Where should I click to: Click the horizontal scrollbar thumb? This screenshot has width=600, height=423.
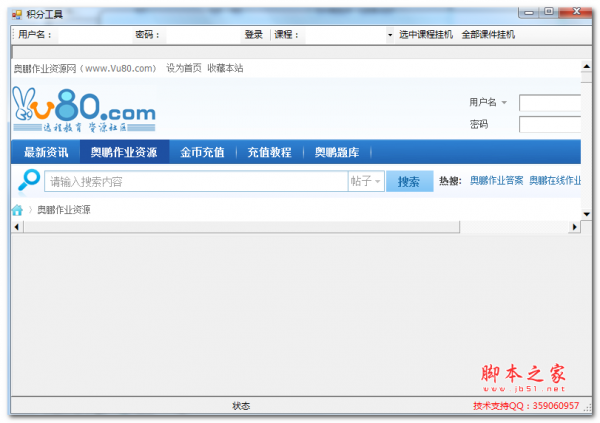241,227
